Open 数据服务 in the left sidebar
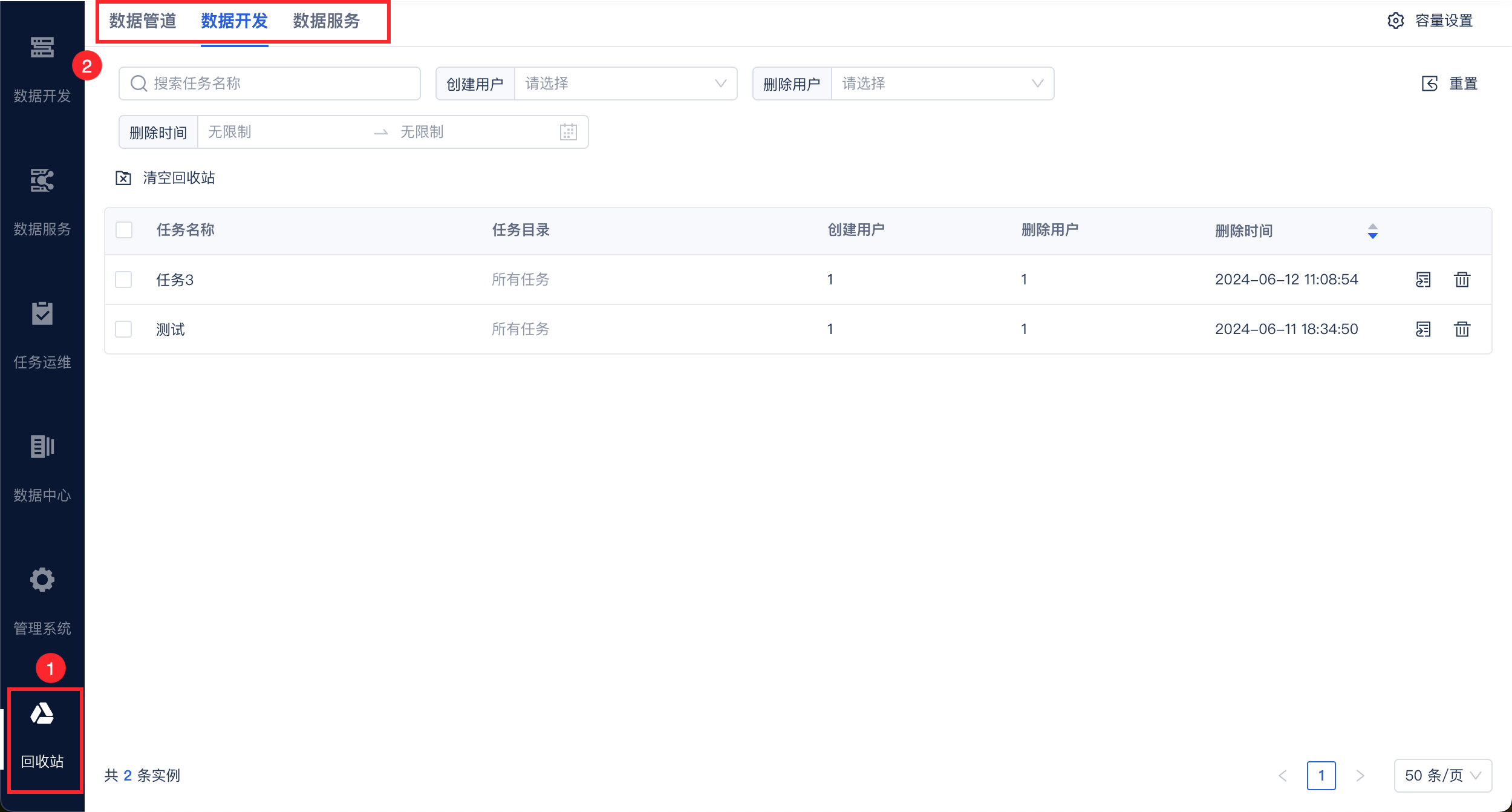Image resolution: width=1512 pixels, height=812 pixels. (42, 201)
